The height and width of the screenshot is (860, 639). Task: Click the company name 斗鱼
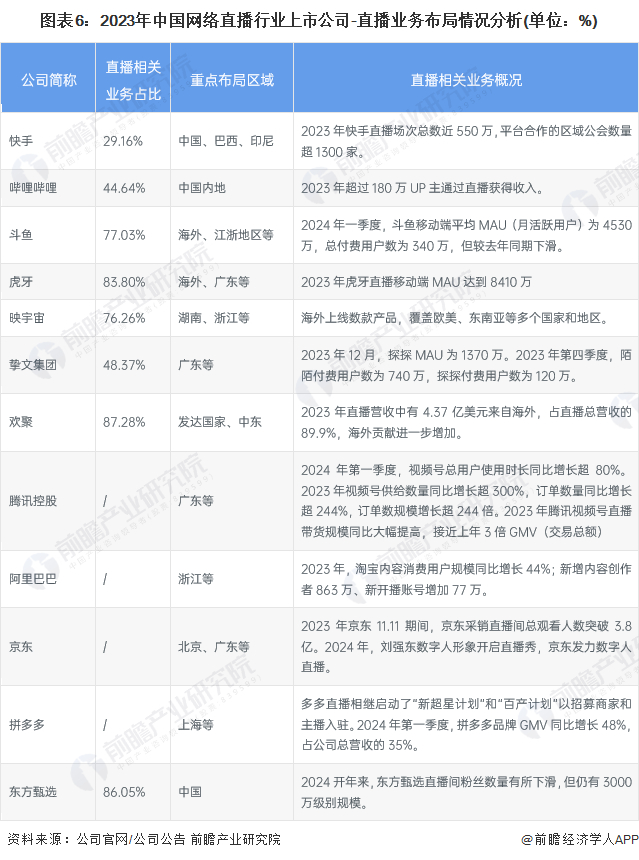pyautogui.click(x=21, y=235)
